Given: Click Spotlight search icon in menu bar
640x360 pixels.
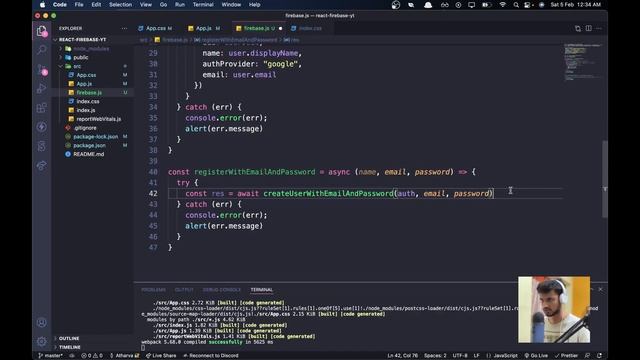Looking at the screenshot, I should [516, 5].
